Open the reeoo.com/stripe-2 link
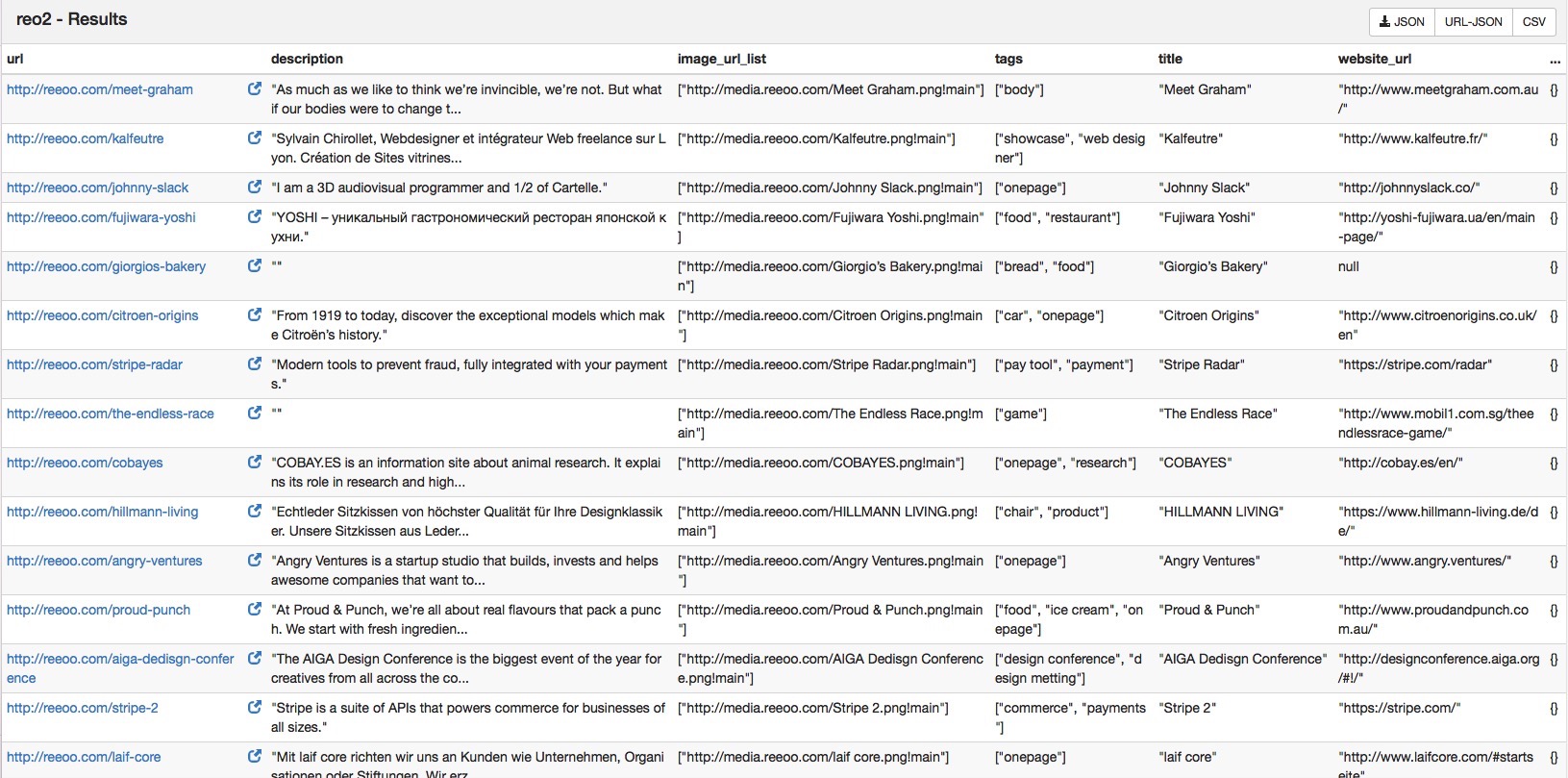 pos(83,708)
